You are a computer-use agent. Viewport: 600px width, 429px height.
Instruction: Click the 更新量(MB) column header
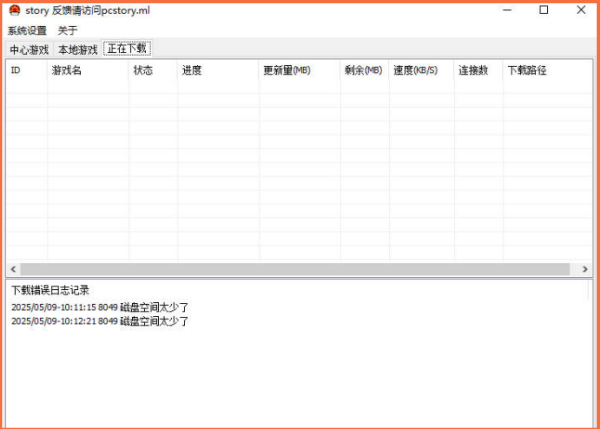tap(299, 71)
